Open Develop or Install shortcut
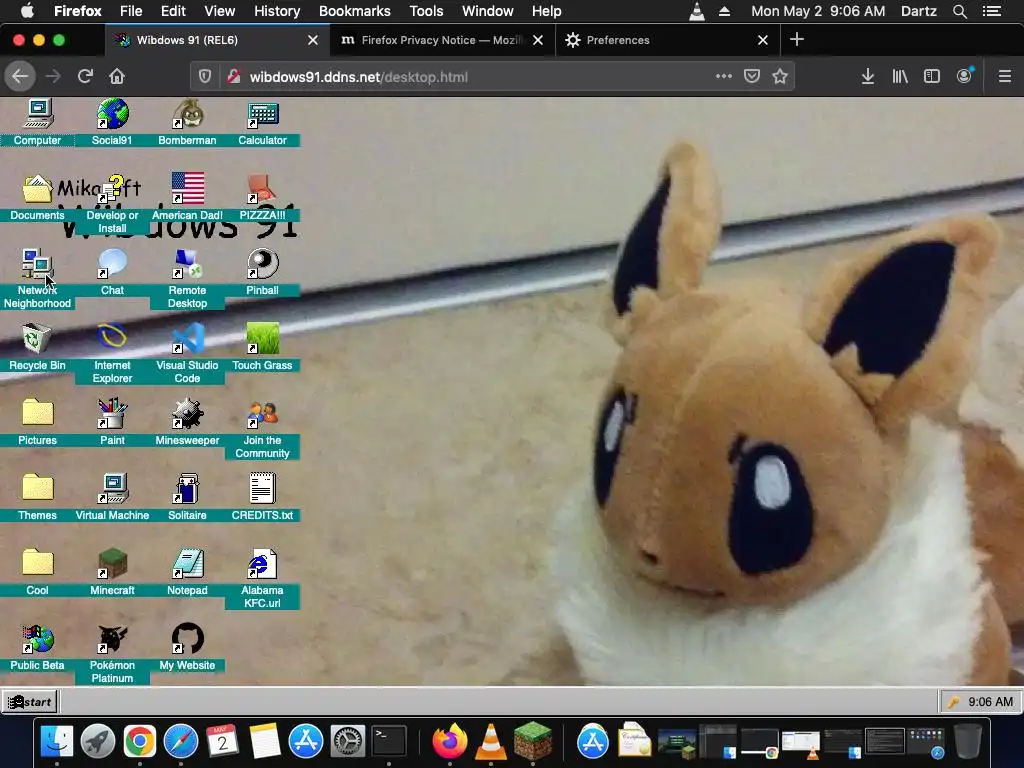Screen dimensions: 1024x768 pyautogui.click(x=112, y=203)
